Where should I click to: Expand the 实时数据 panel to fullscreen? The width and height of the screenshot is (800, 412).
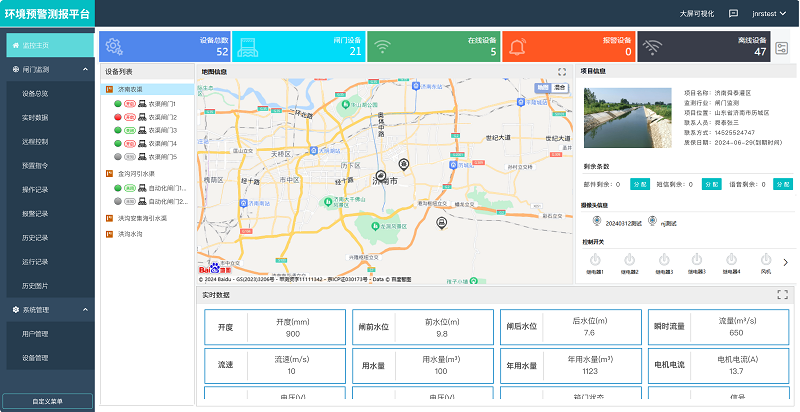[783, 295]
